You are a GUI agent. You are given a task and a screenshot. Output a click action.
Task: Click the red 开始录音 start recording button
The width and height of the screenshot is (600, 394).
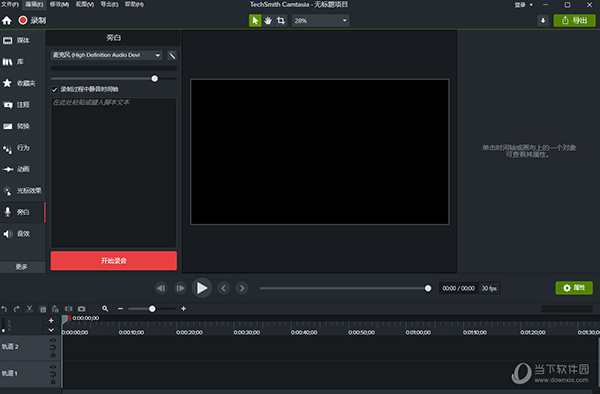114,260
